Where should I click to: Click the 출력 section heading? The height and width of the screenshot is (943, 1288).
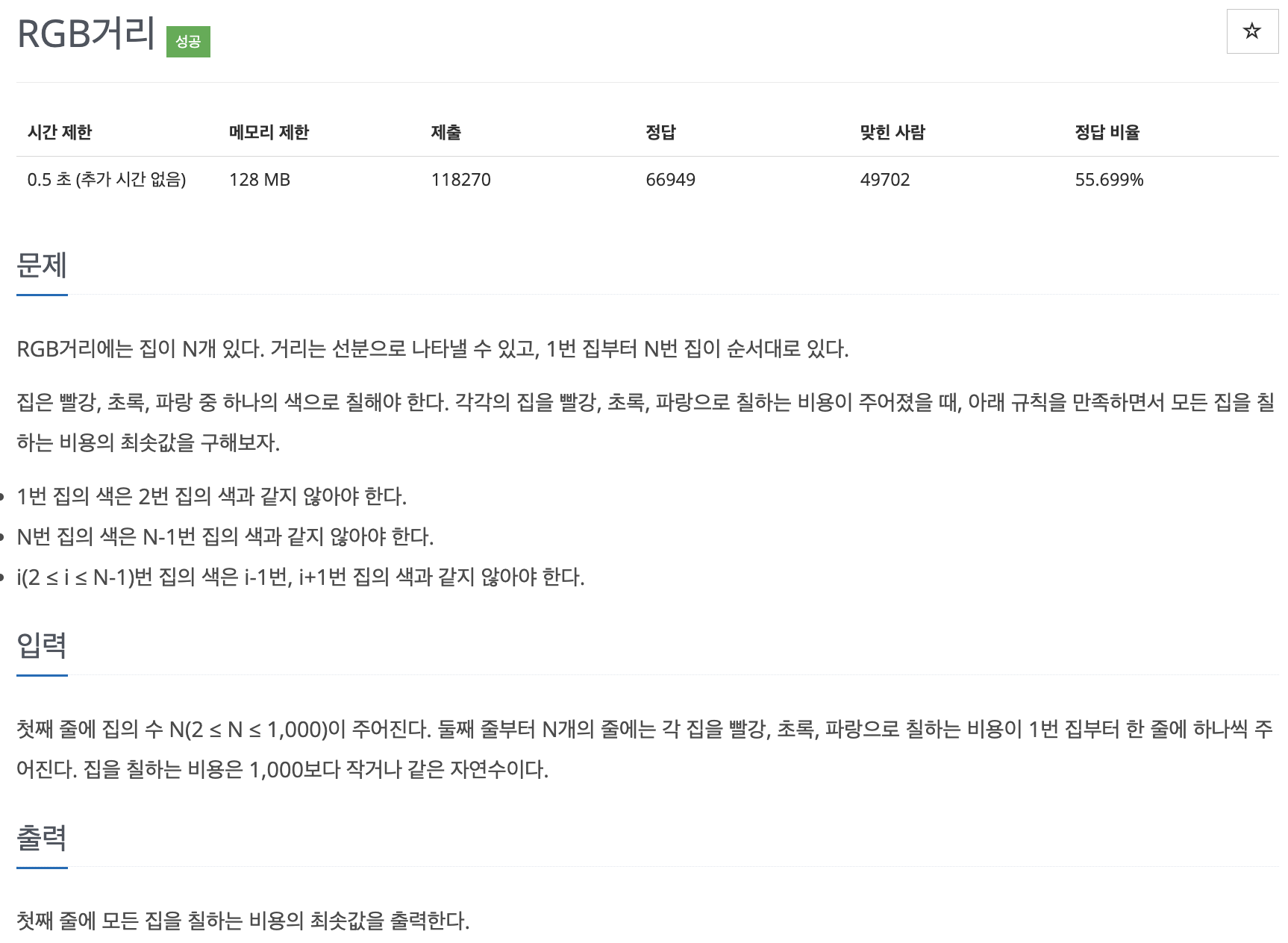pyautogui.click(x=42, y=838)
